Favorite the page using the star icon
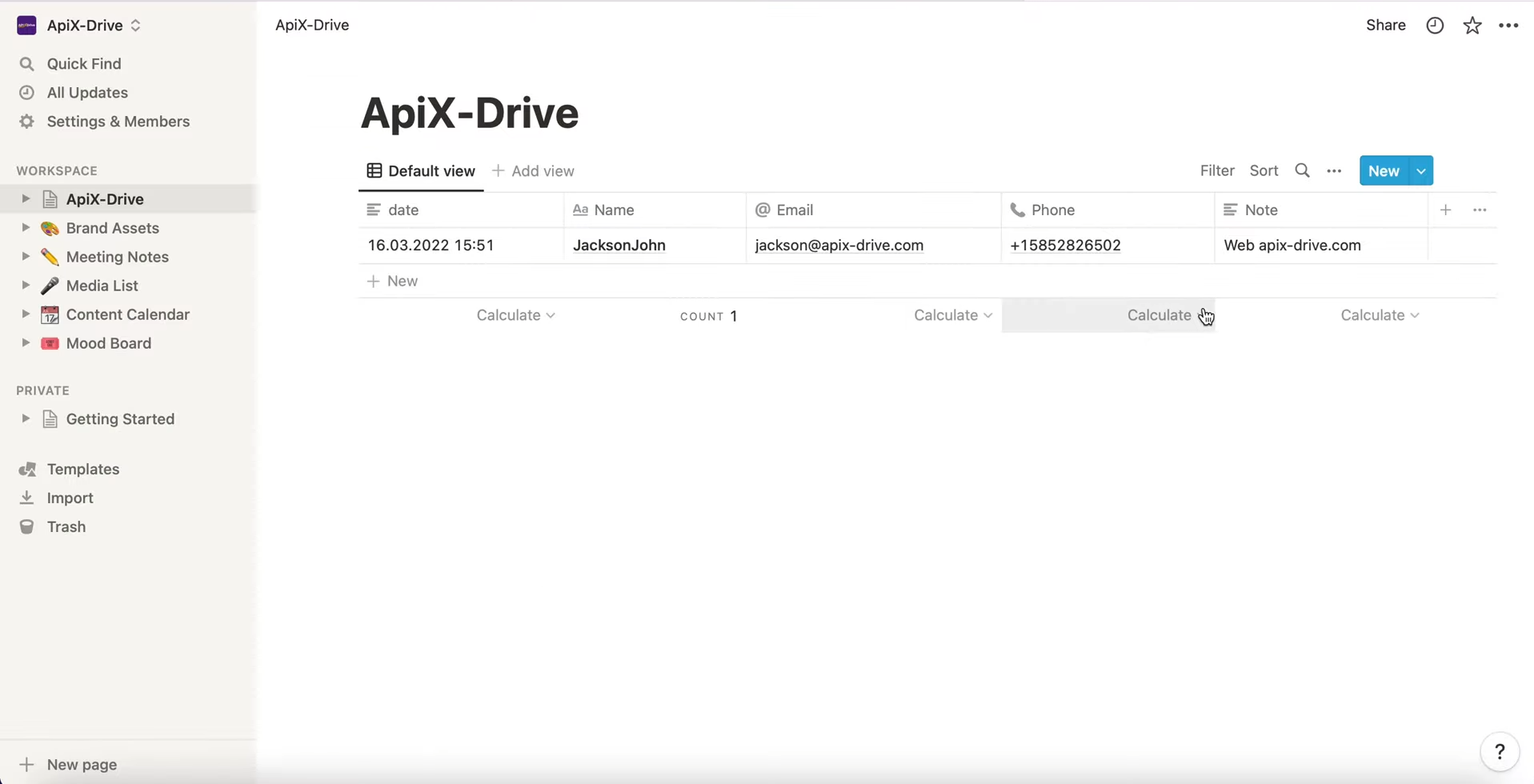Screen dimensions: 1534x784 [x=1472, y=25]
